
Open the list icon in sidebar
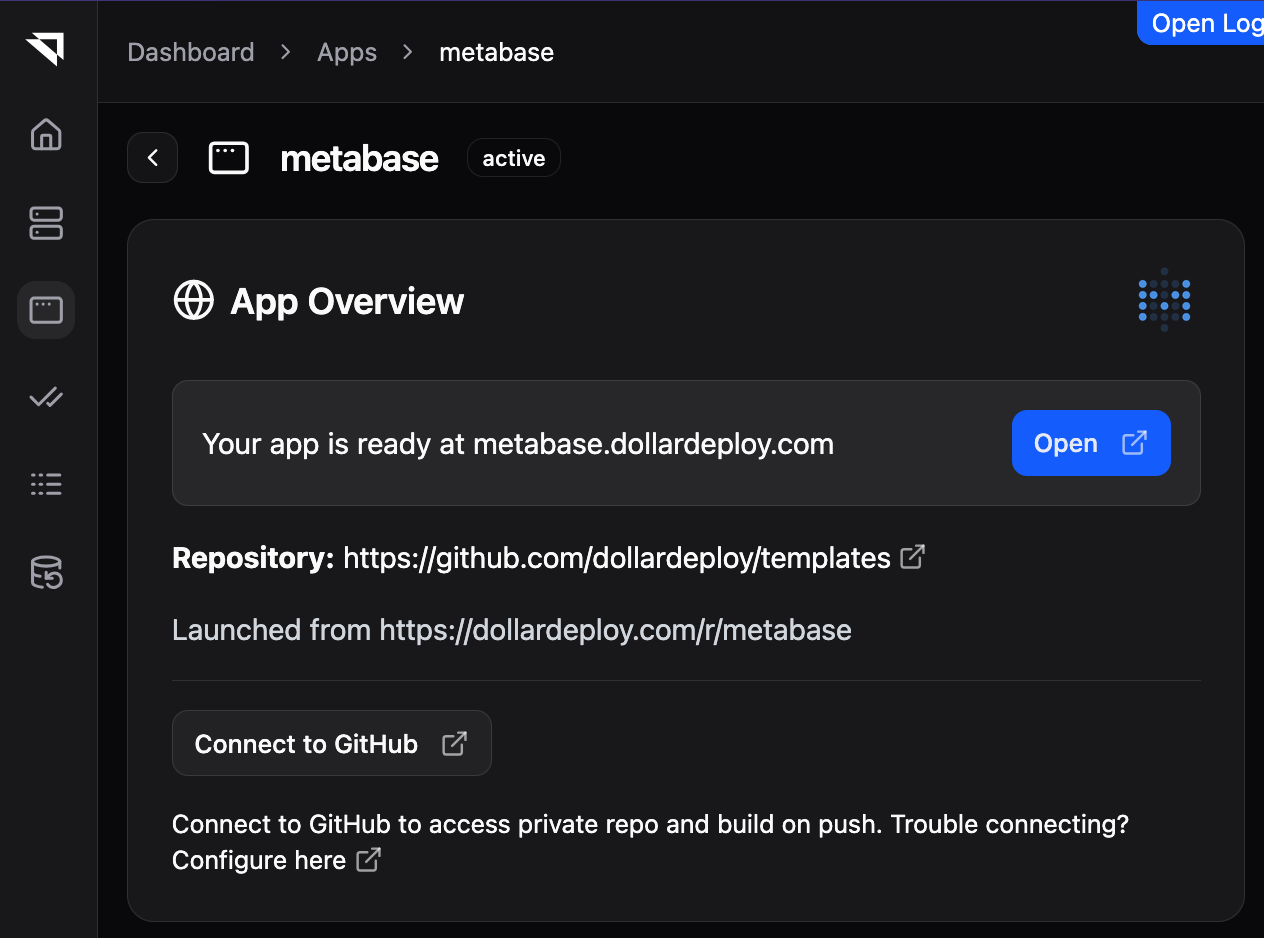[46, 485]
